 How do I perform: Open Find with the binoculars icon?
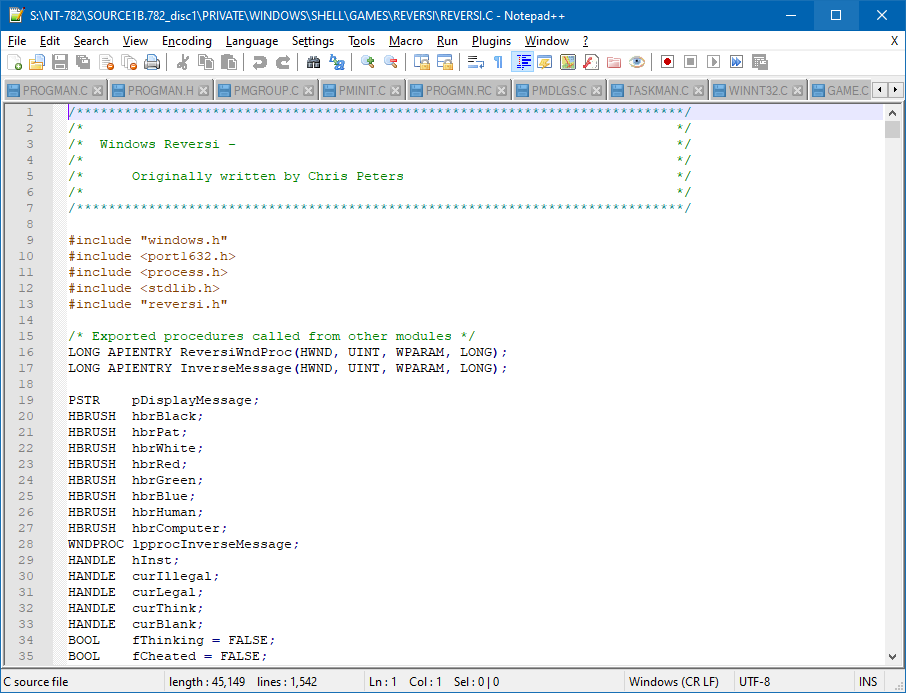pos(313,62)
